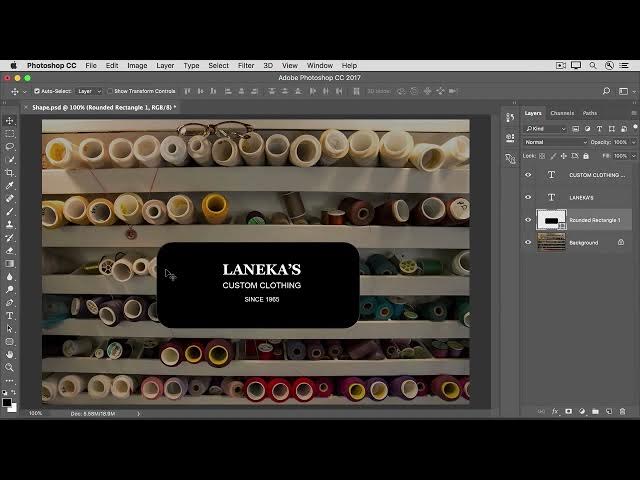Open the blend mode Normal dropdown
The width and height of the screenshot is (640, 480).
555,142
